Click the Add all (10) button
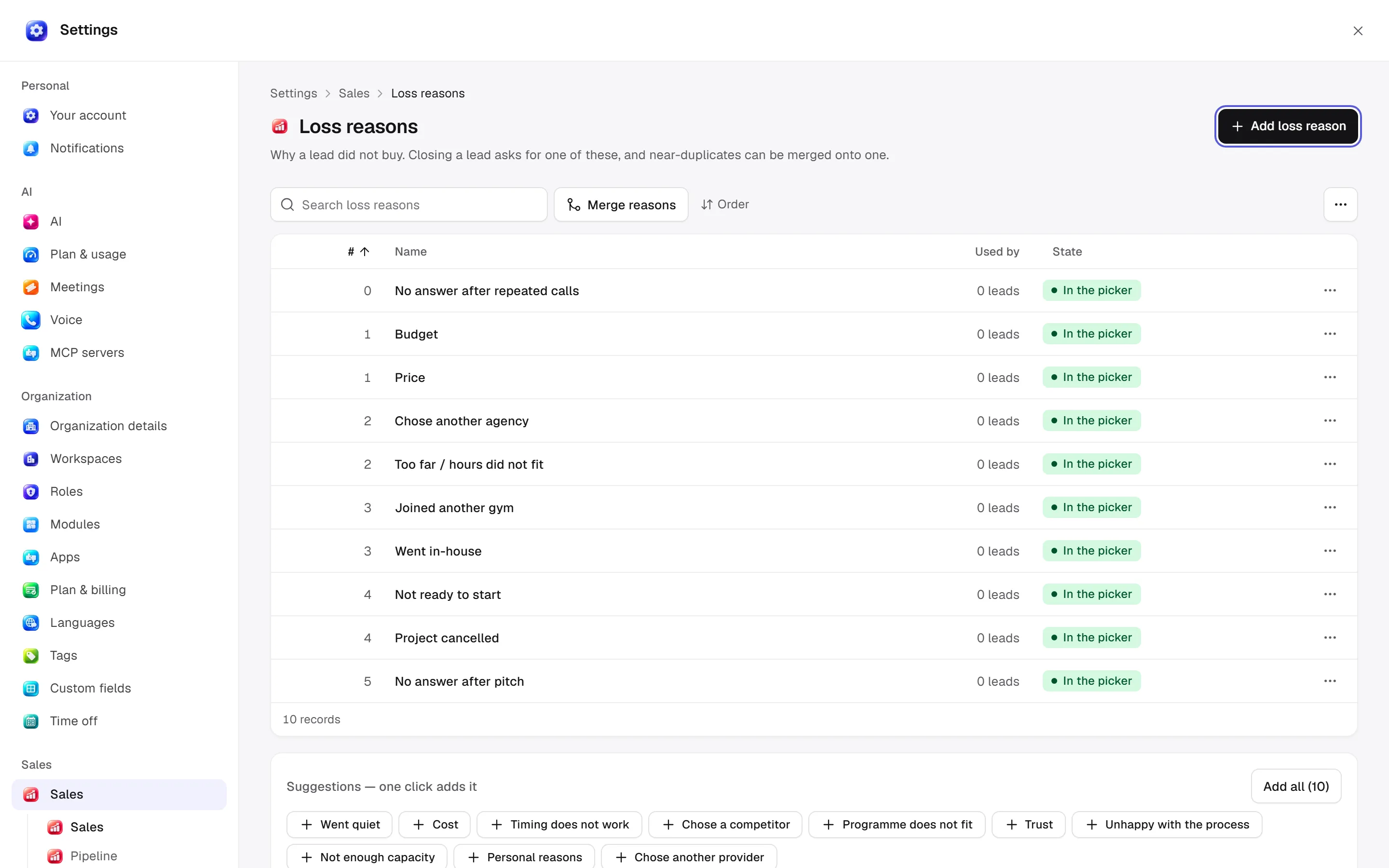This screenshot has height=868, width=1389. pos(1296,786)
